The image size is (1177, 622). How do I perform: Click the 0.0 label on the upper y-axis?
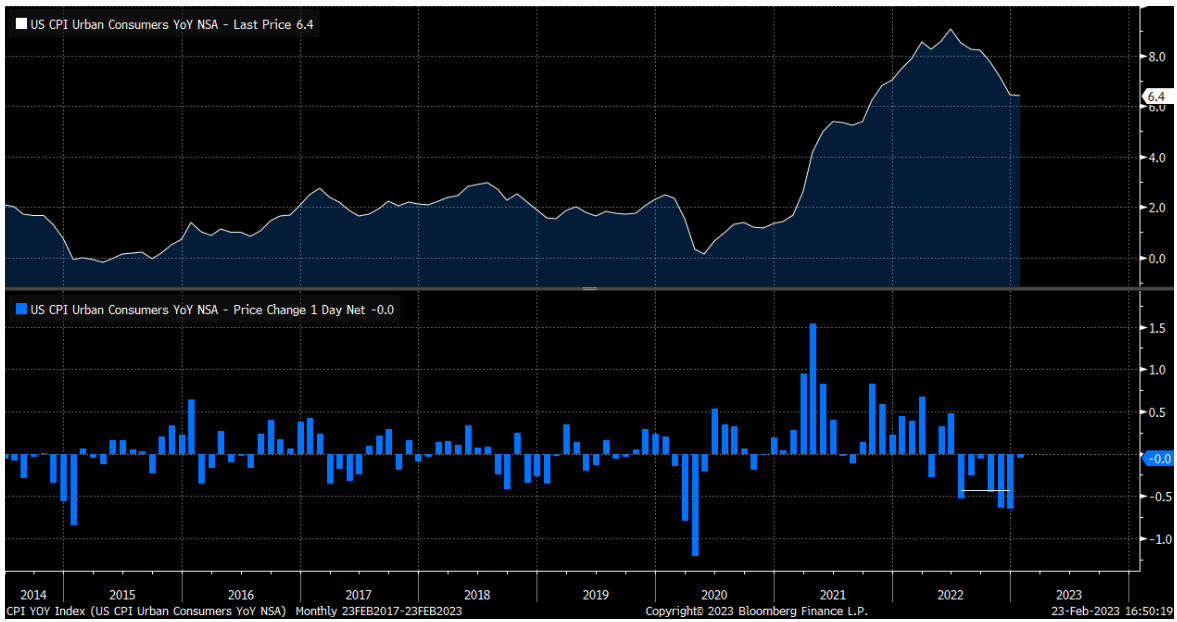[x=1156, y=259]
